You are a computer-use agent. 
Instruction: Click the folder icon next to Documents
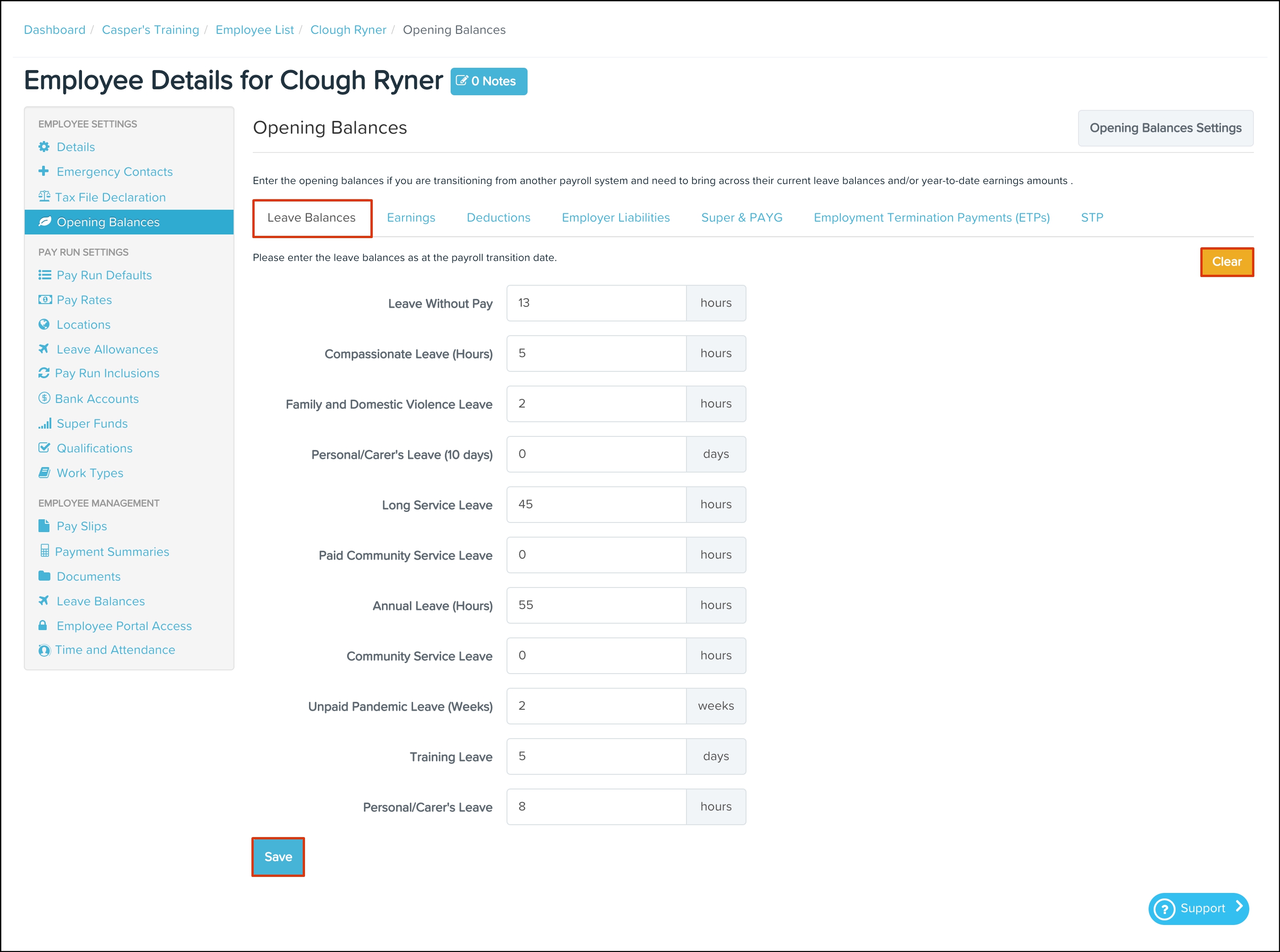[x=44, y=576]
